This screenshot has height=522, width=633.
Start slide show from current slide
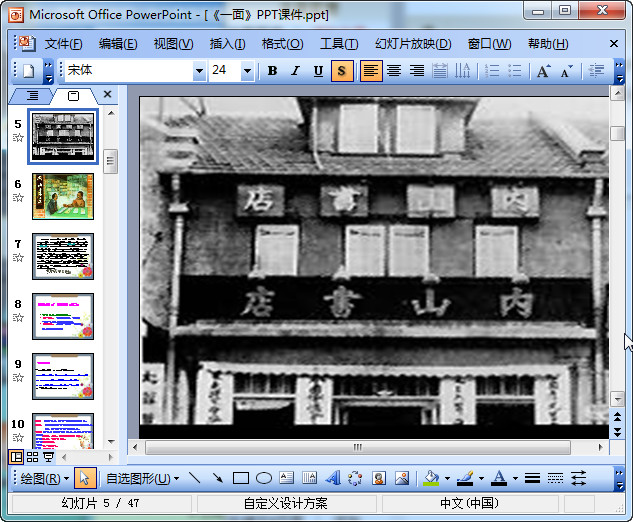click(48, 457)
